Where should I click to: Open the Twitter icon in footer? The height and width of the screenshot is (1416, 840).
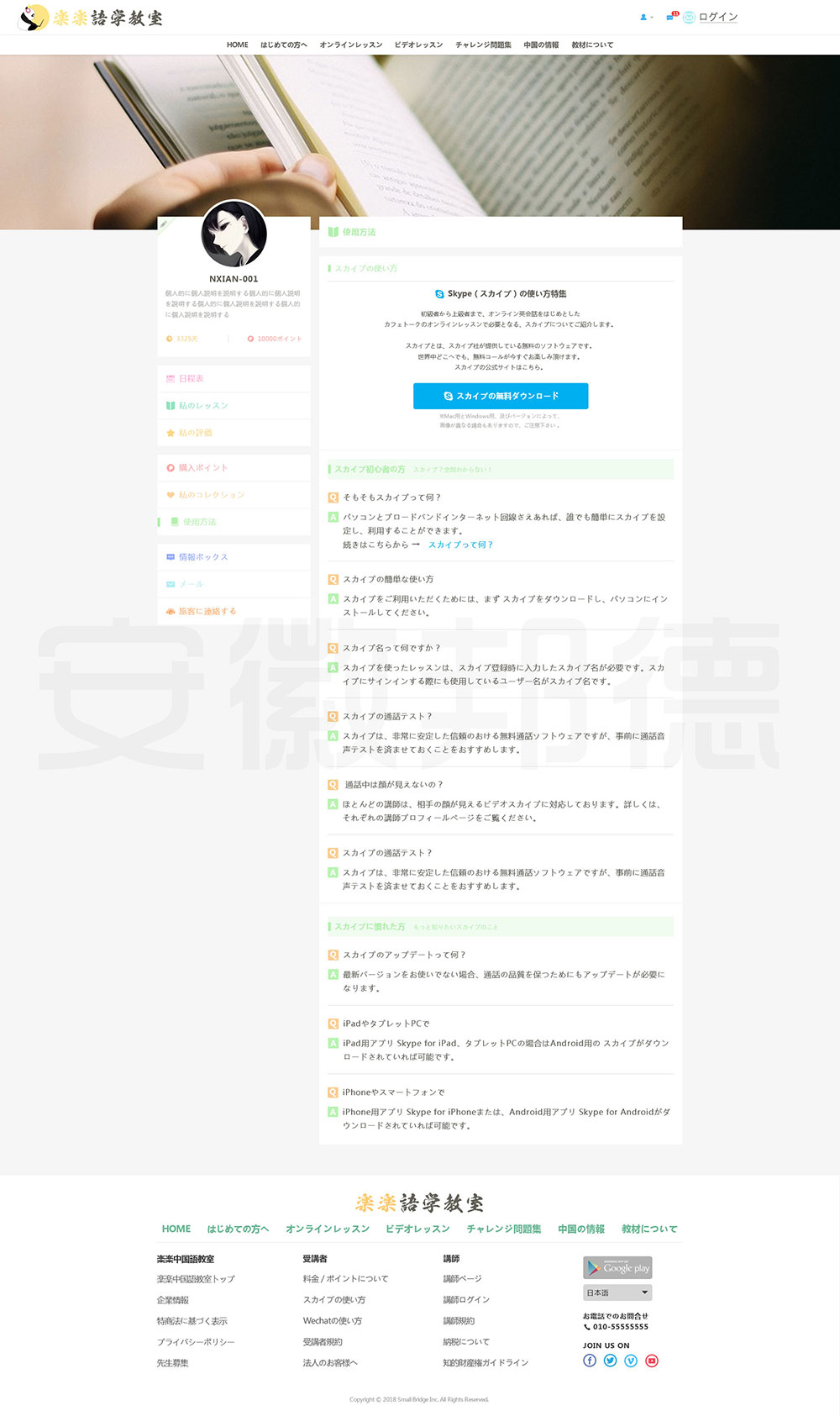611,1361
